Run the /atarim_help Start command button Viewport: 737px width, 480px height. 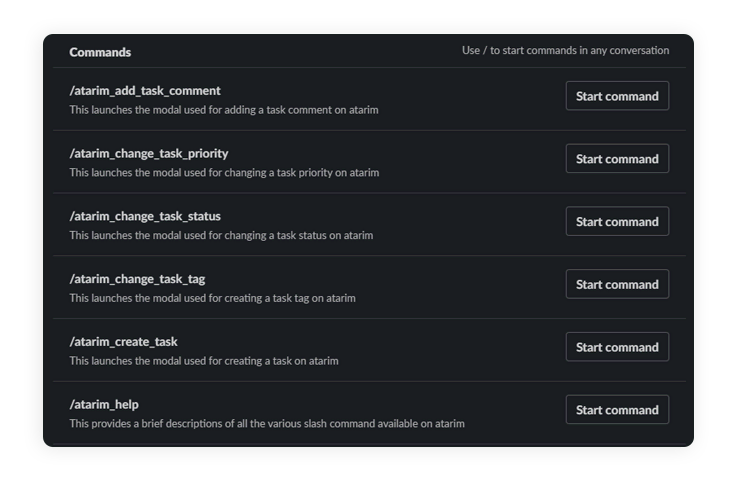click(x=617, y=410)
